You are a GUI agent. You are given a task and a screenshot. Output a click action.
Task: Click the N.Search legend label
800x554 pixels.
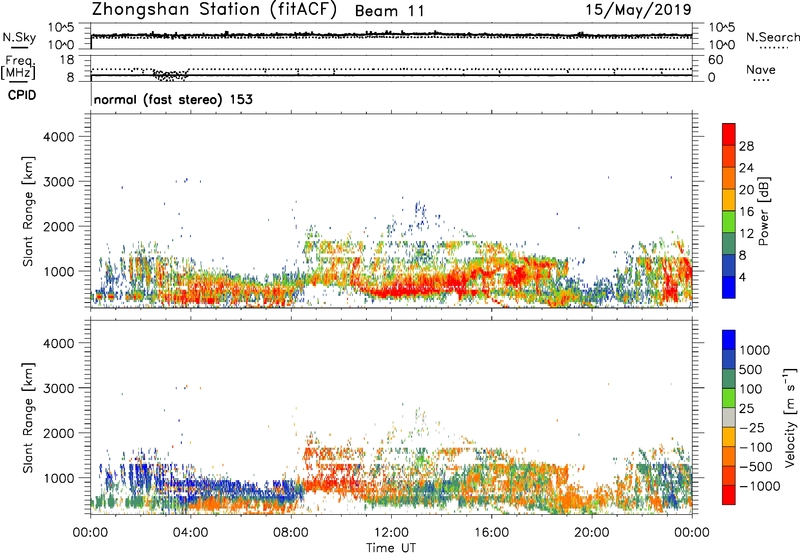pyautogui.click(x=772, y=37)
